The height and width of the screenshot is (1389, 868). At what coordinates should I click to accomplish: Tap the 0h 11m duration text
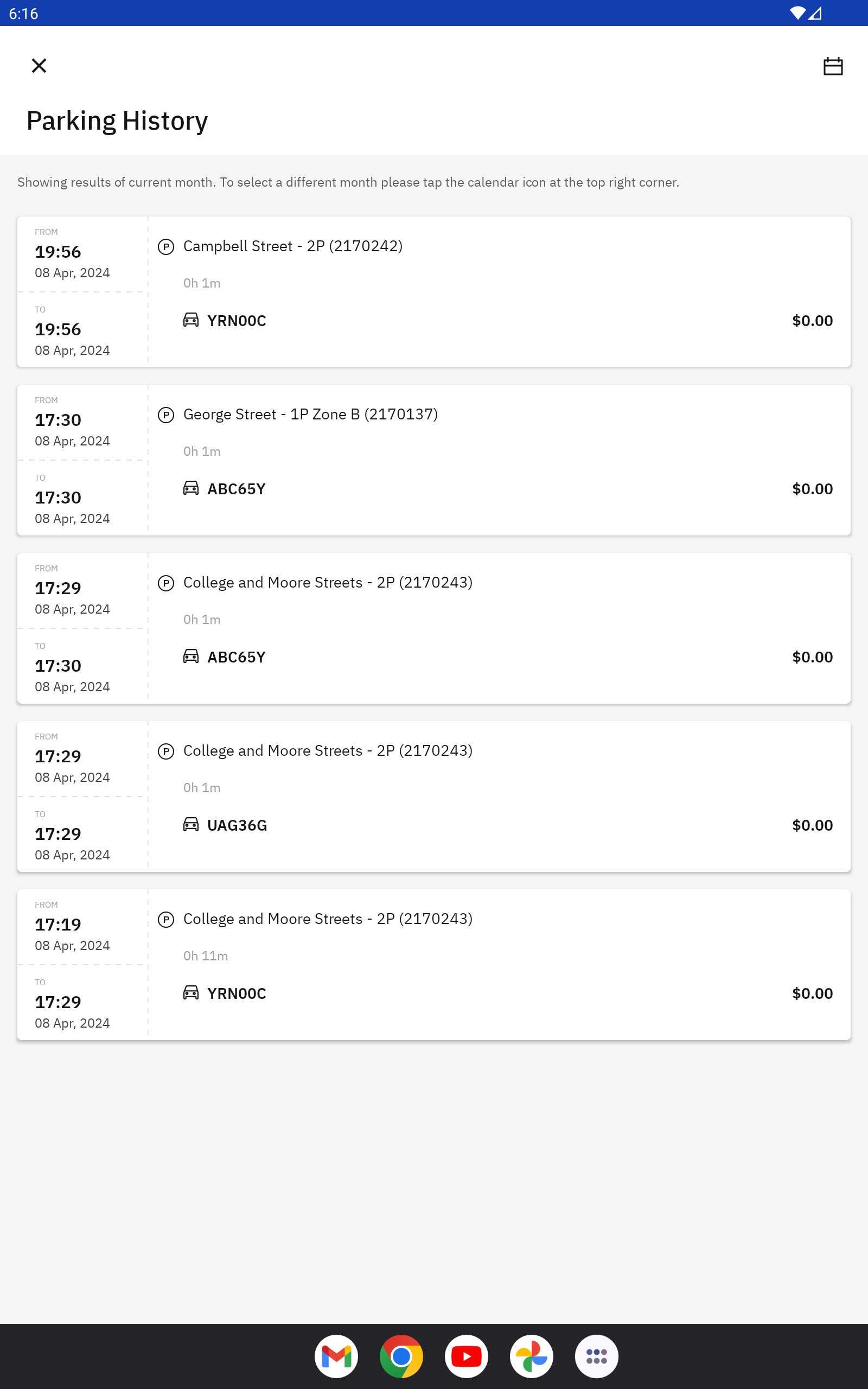(x=206, y=956)
